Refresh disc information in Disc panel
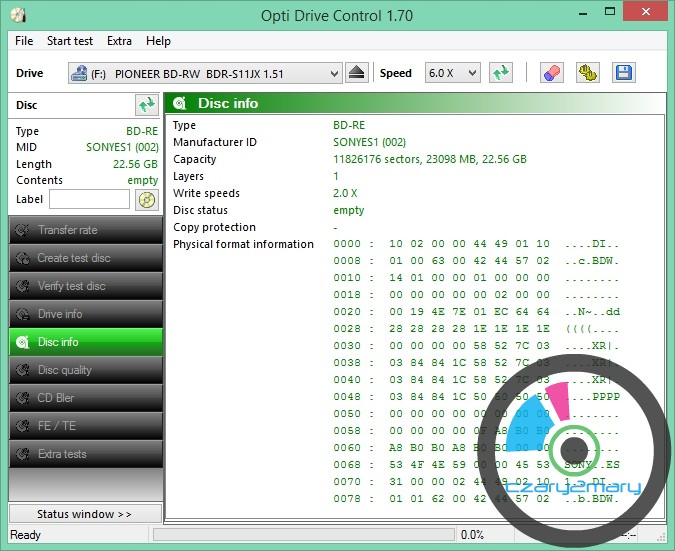 pyautogui.click(x=147, y=104)
